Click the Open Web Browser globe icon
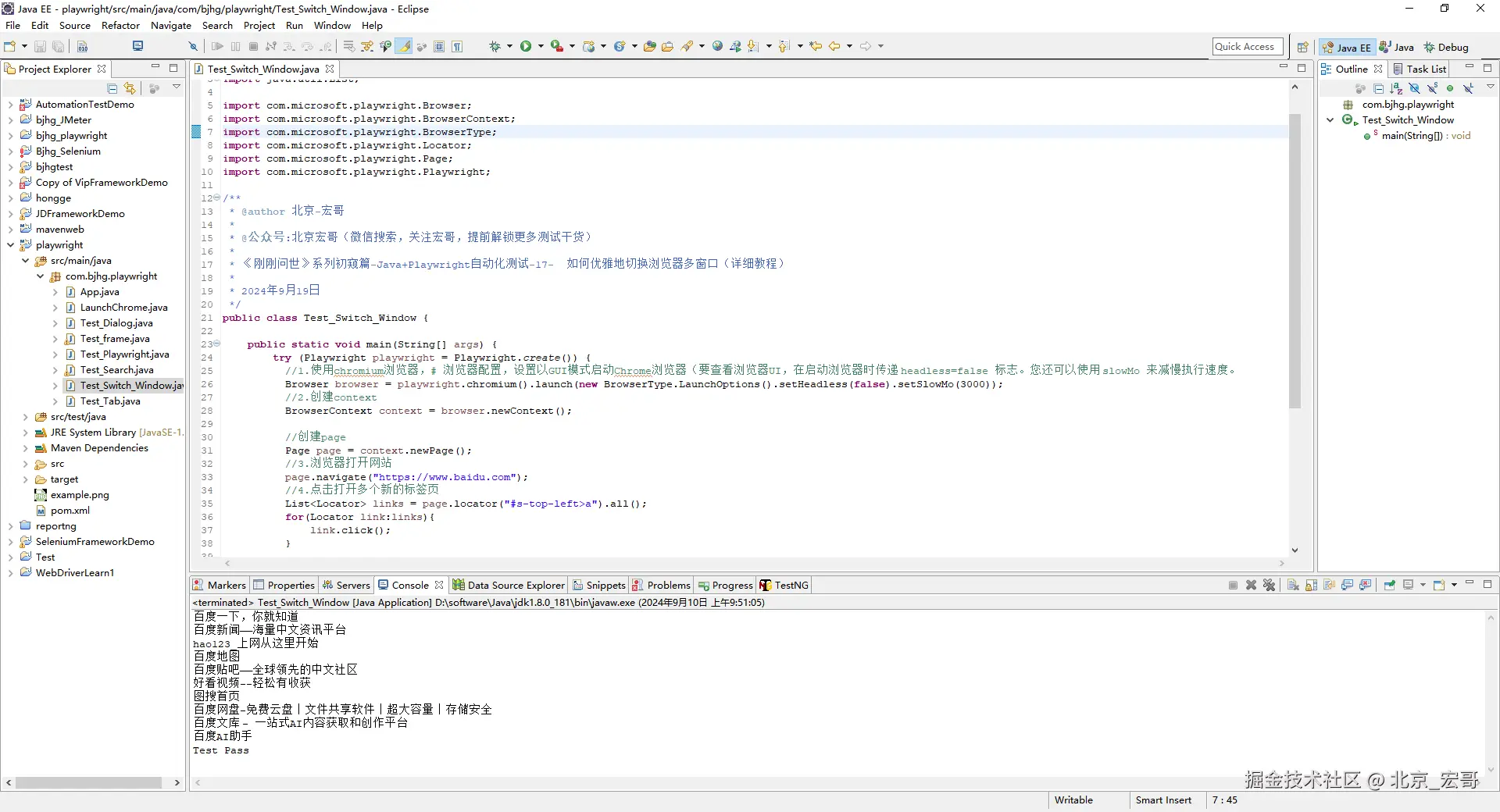This screenshot has width=1500, height=812. [717, 46]
